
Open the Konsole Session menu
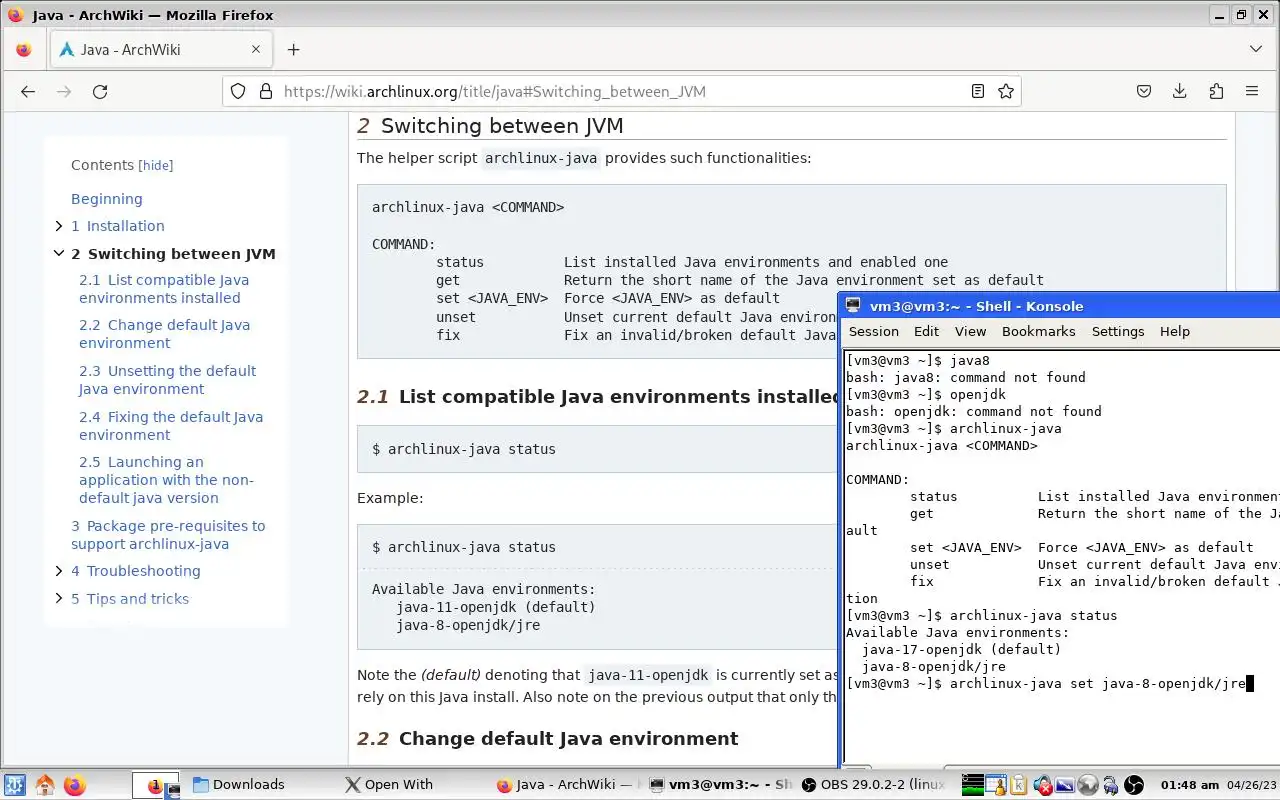(874, 331)
